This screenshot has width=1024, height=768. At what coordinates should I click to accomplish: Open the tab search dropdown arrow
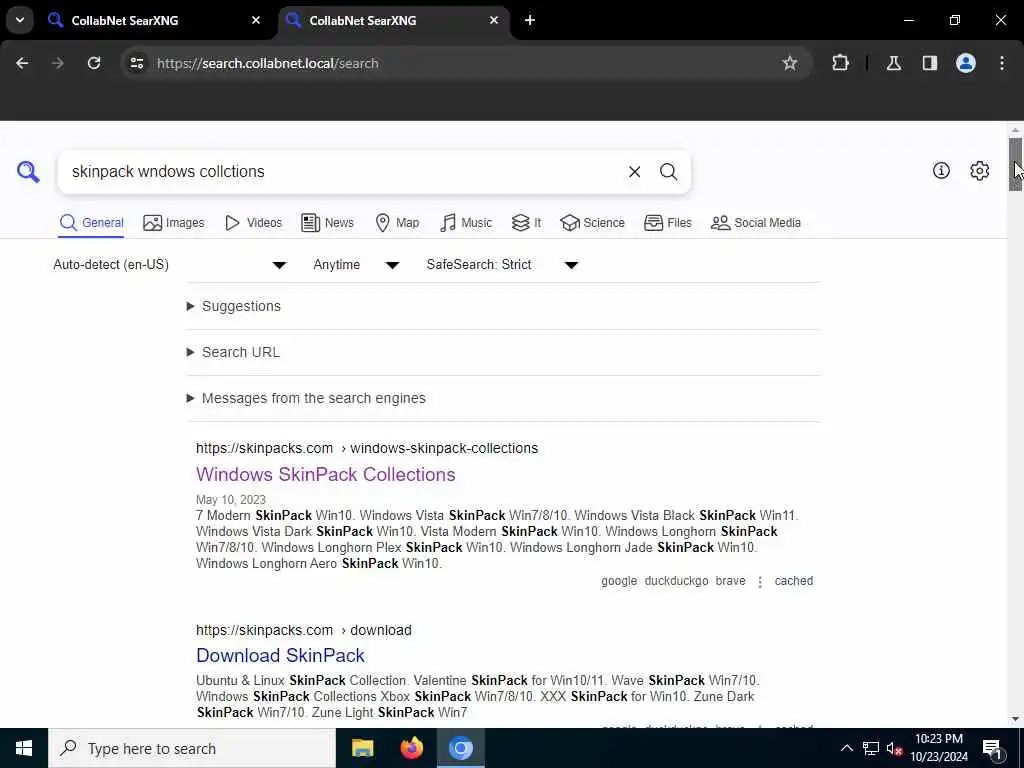[x=20, y=20]
